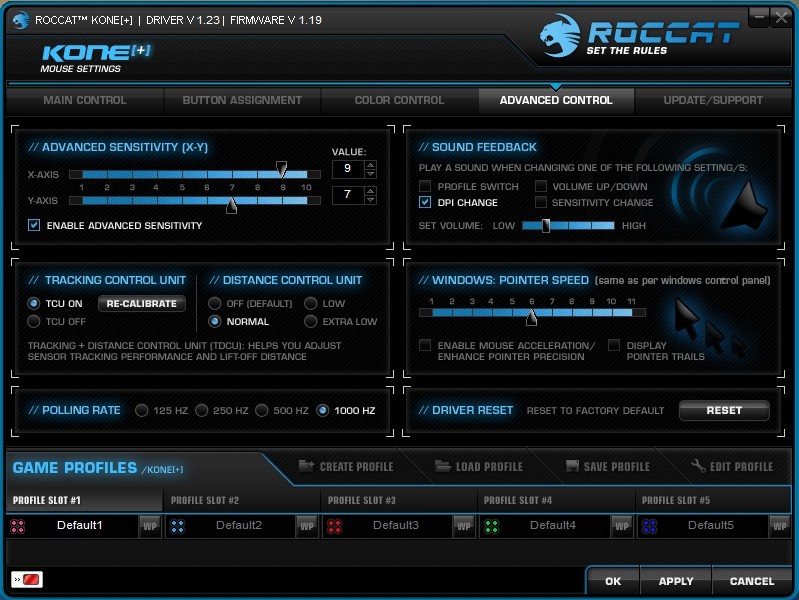Click the Set Volume slider handle

546,225
